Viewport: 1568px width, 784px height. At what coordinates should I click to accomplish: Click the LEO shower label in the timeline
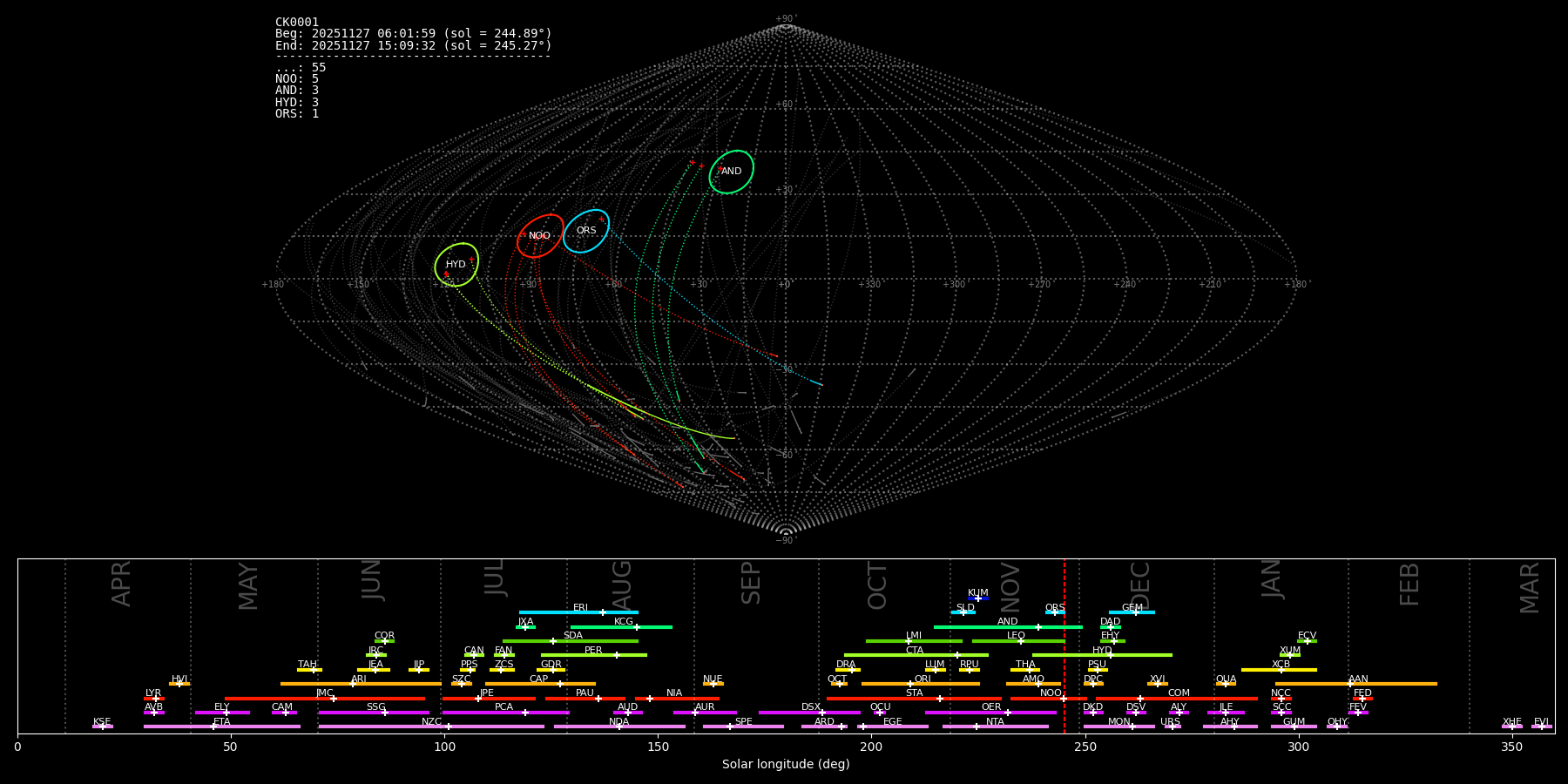(x=1017, y=636)
